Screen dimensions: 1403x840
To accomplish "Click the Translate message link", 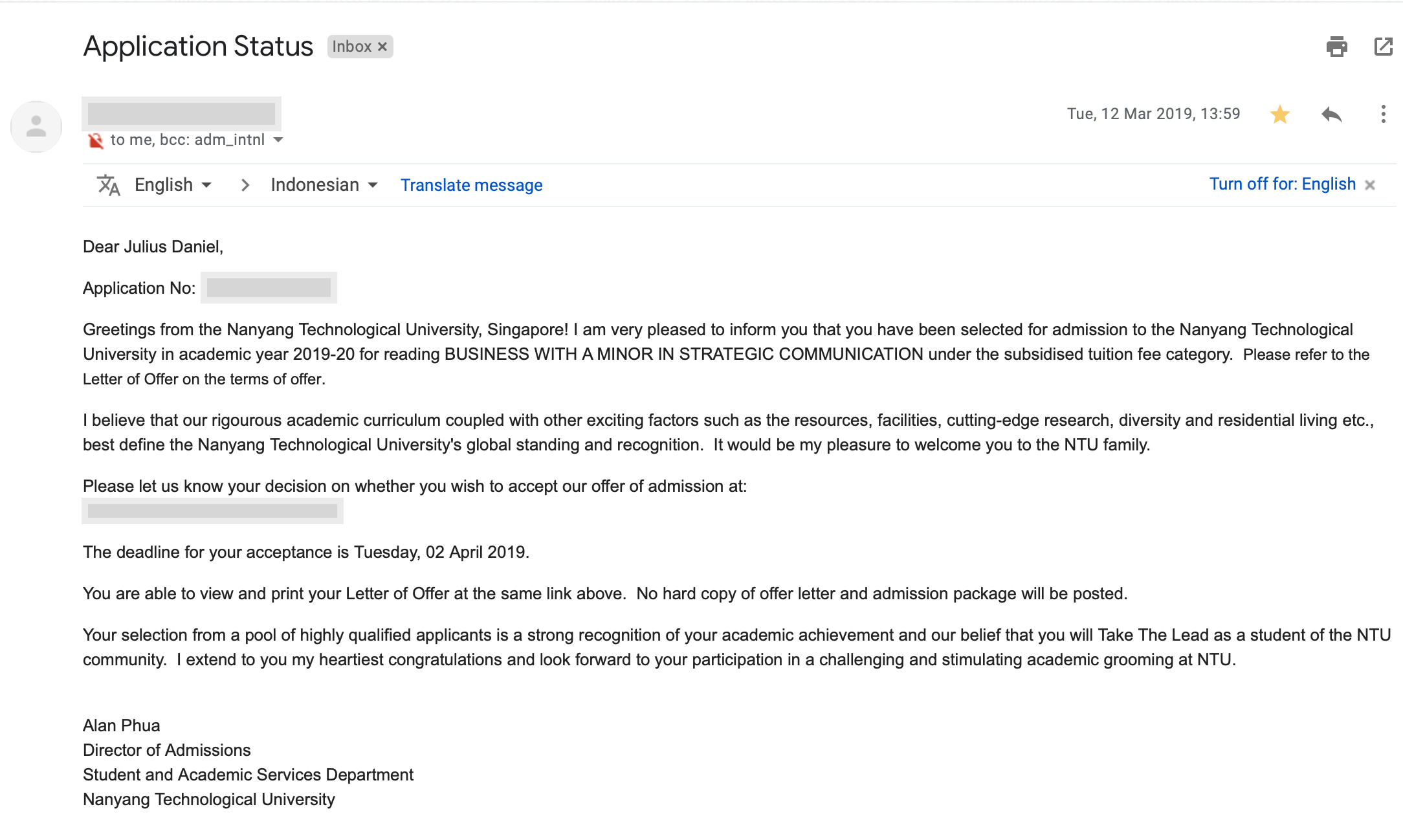I will [471, 185].
